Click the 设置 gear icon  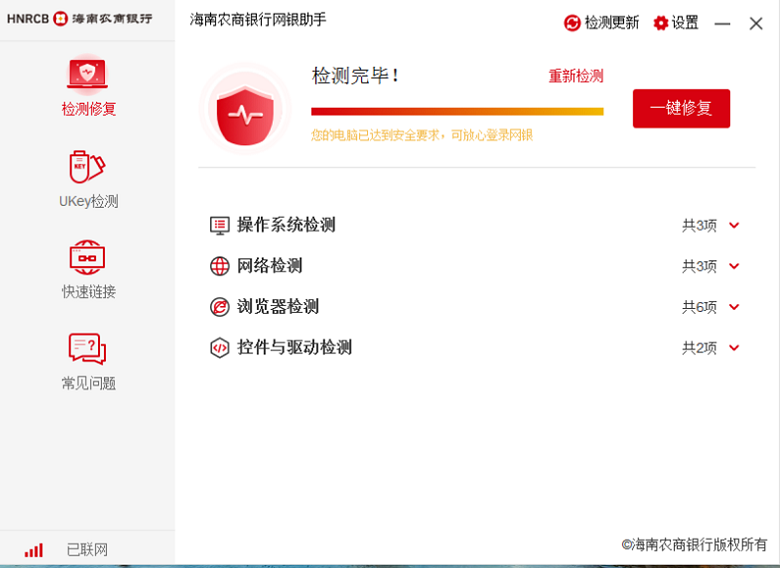[x=661, y=23]
